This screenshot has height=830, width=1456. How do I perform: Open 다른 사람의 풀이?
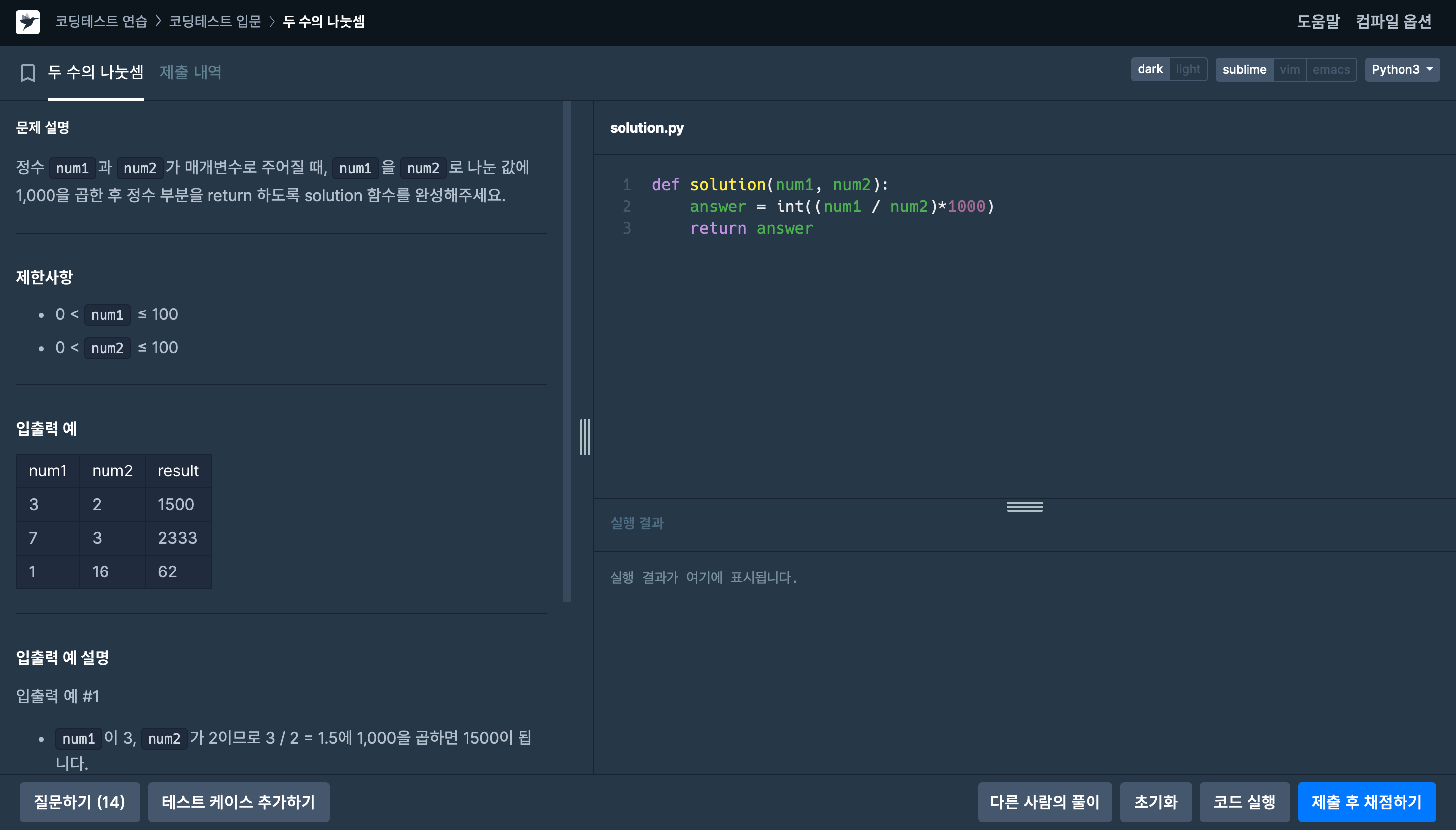point(1044,801)
